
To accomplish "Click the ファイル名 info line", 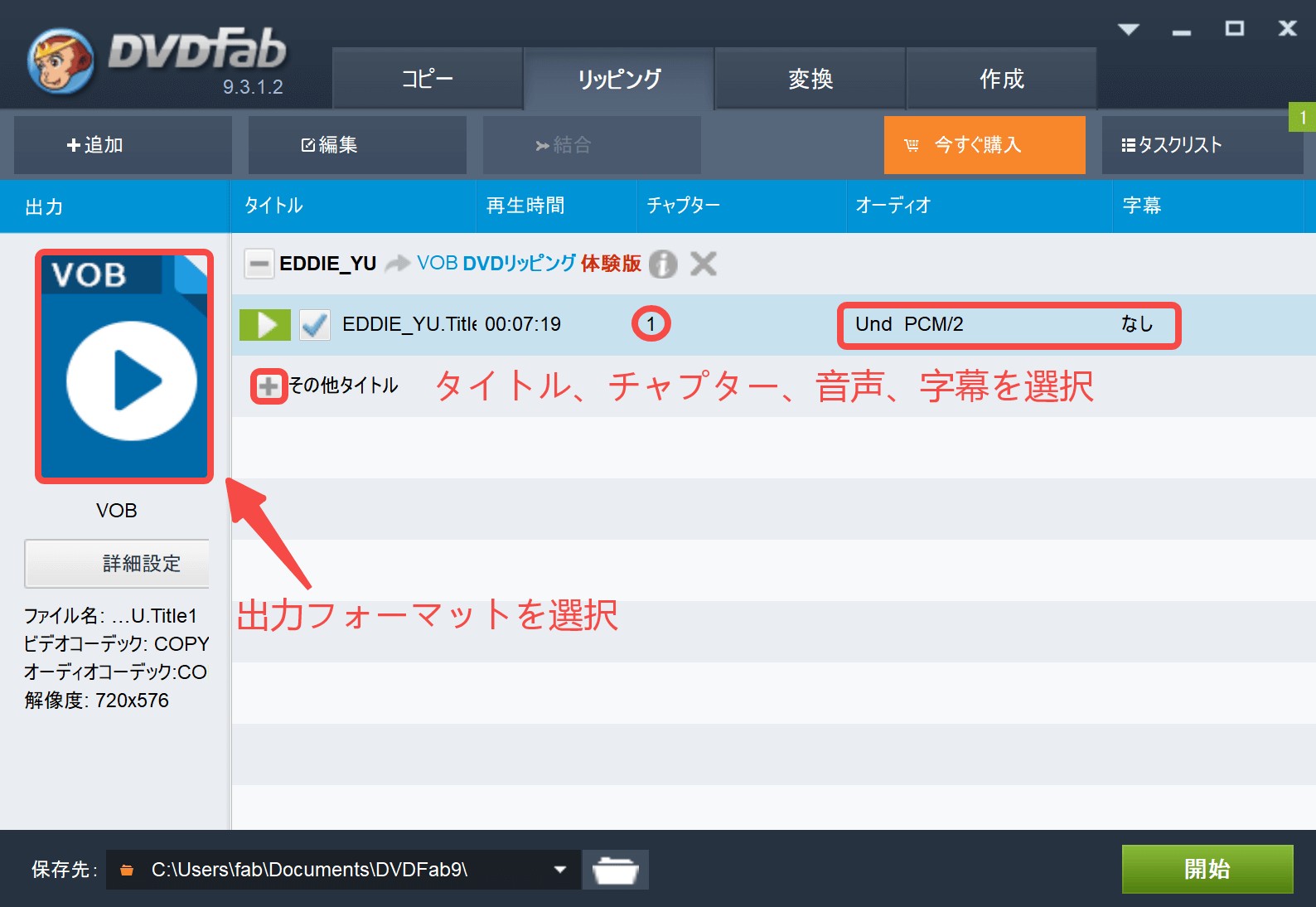I will pyautogui.click(x=110, y=616).
